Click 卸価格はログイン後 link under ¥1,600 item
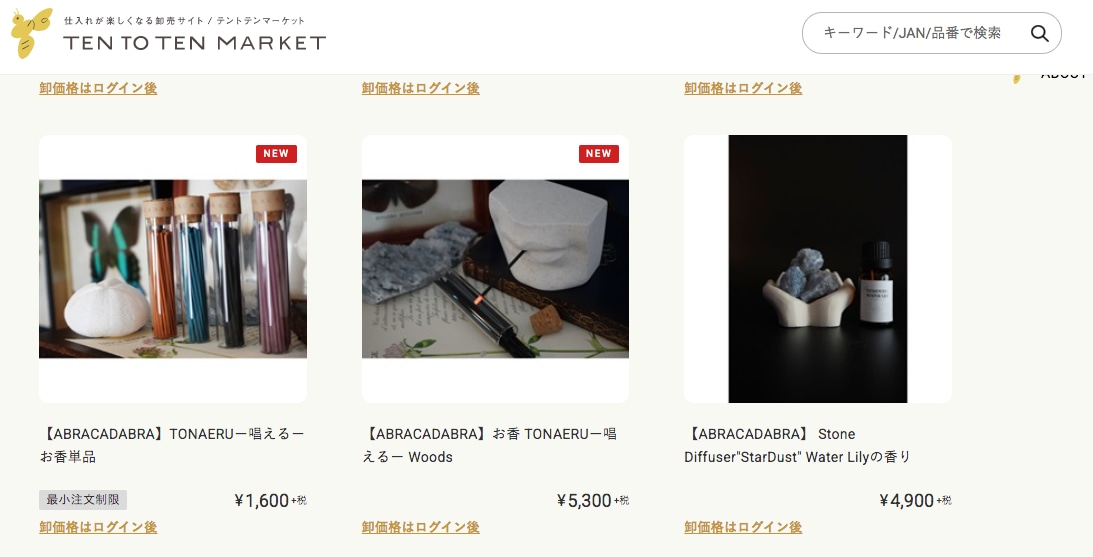The image size is (1093, 557). [98, 527]
